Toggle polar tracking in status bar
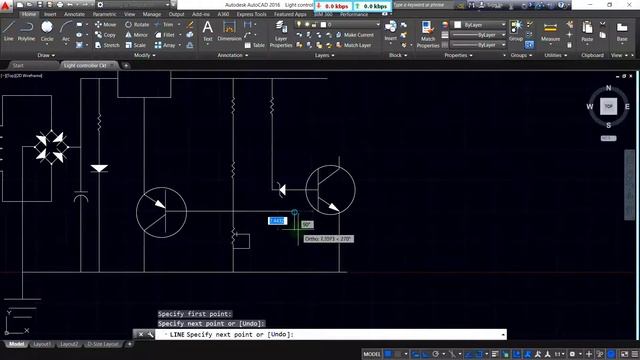 click(x=436, y=354)
